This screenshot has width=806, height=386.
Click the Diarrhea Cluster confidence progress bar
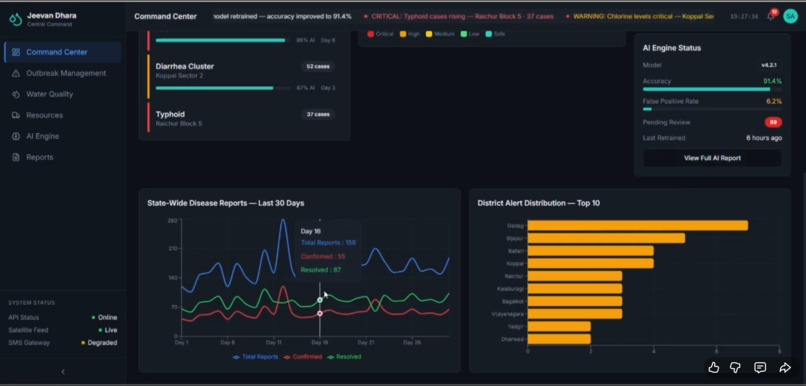pyautogui.click(x=223, y=88)
